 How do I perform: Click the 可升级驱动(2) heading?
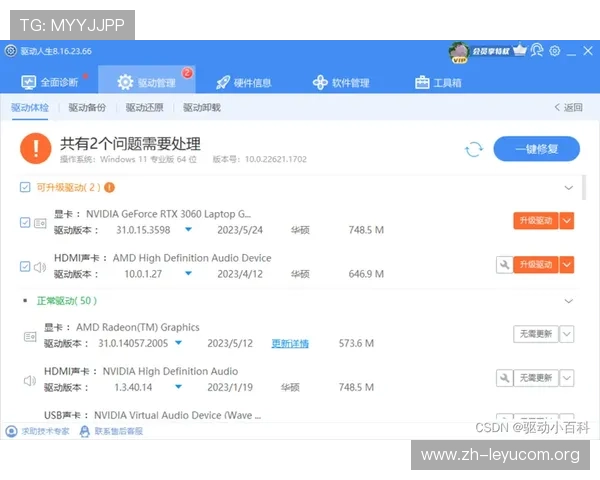tap(68, 188)
